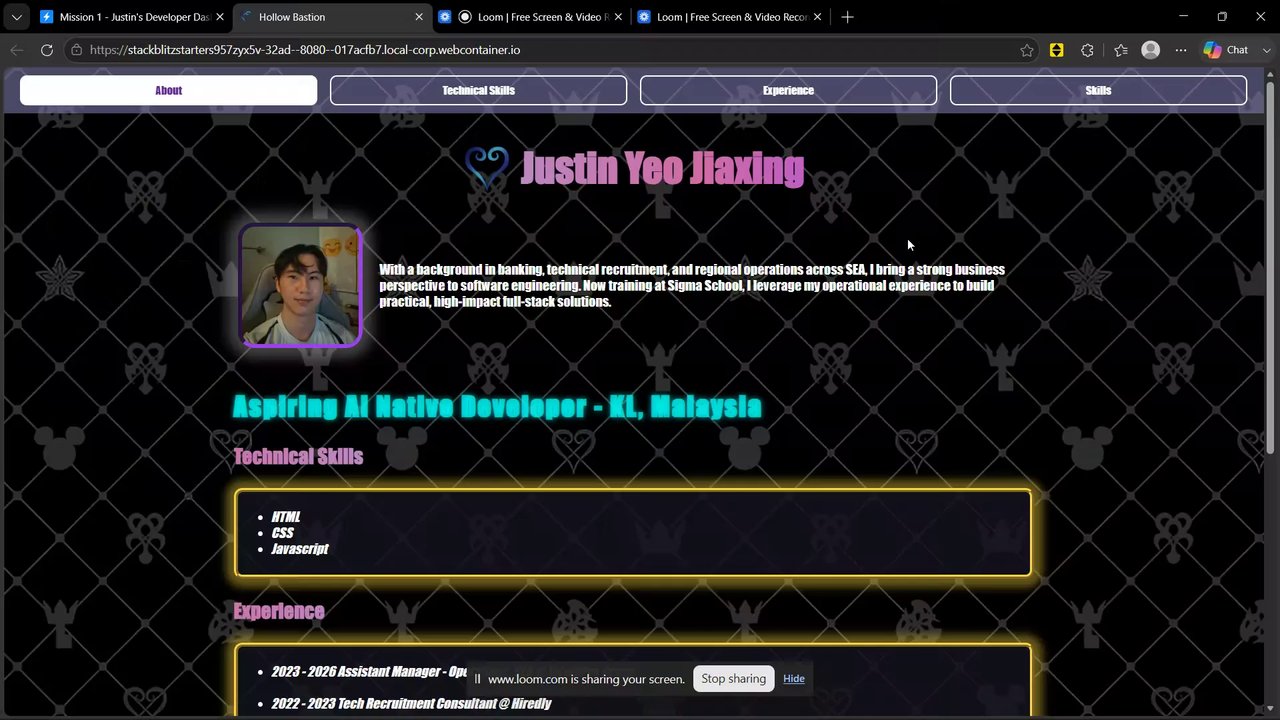Image resolution: width=1280 pixels, height=720 pixels.
Task: Switch to the Mission 1 Justin's Developer tab
Action: pos(132,17)
